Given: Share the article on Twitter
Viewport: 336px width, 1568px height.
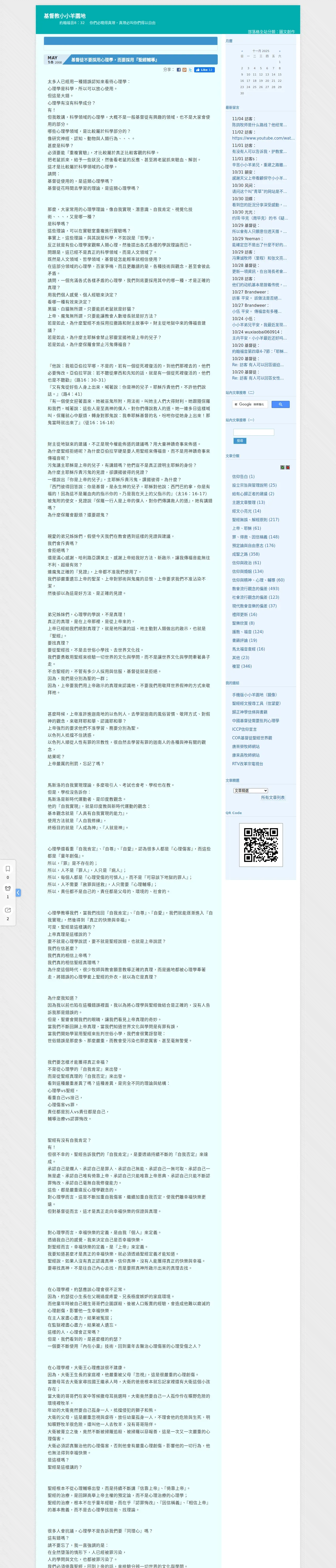Looking at the screenshot, I should coord(190,70).
